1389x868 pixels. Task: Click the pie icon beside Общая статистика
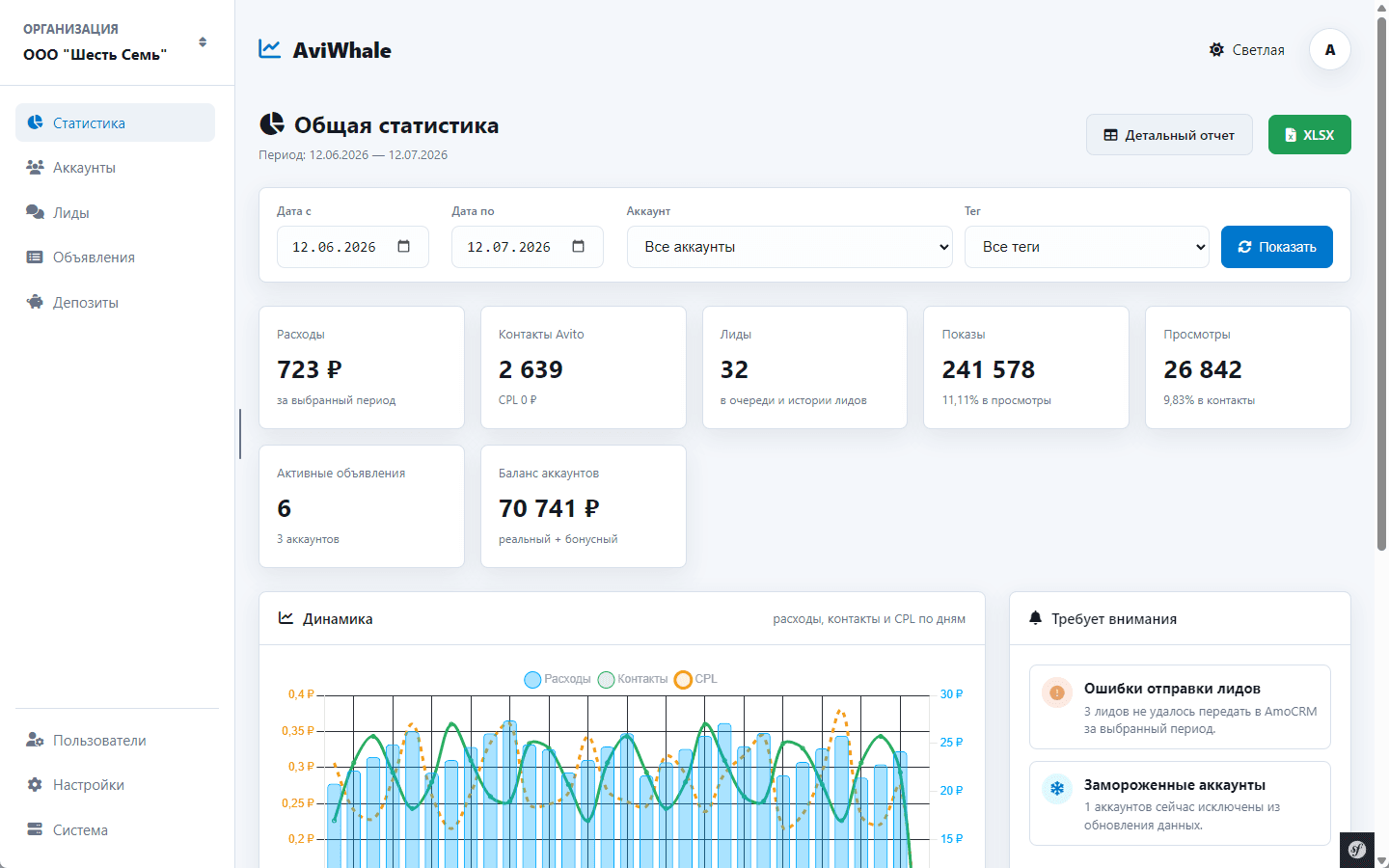[272, 124]
